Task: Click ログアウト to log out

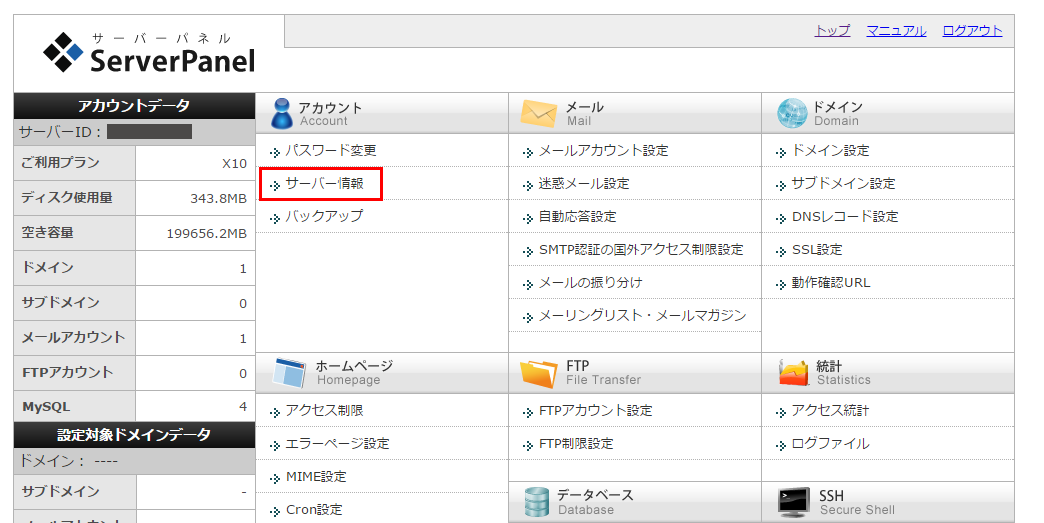Action: pyautogui.click(x=972, y=31)
